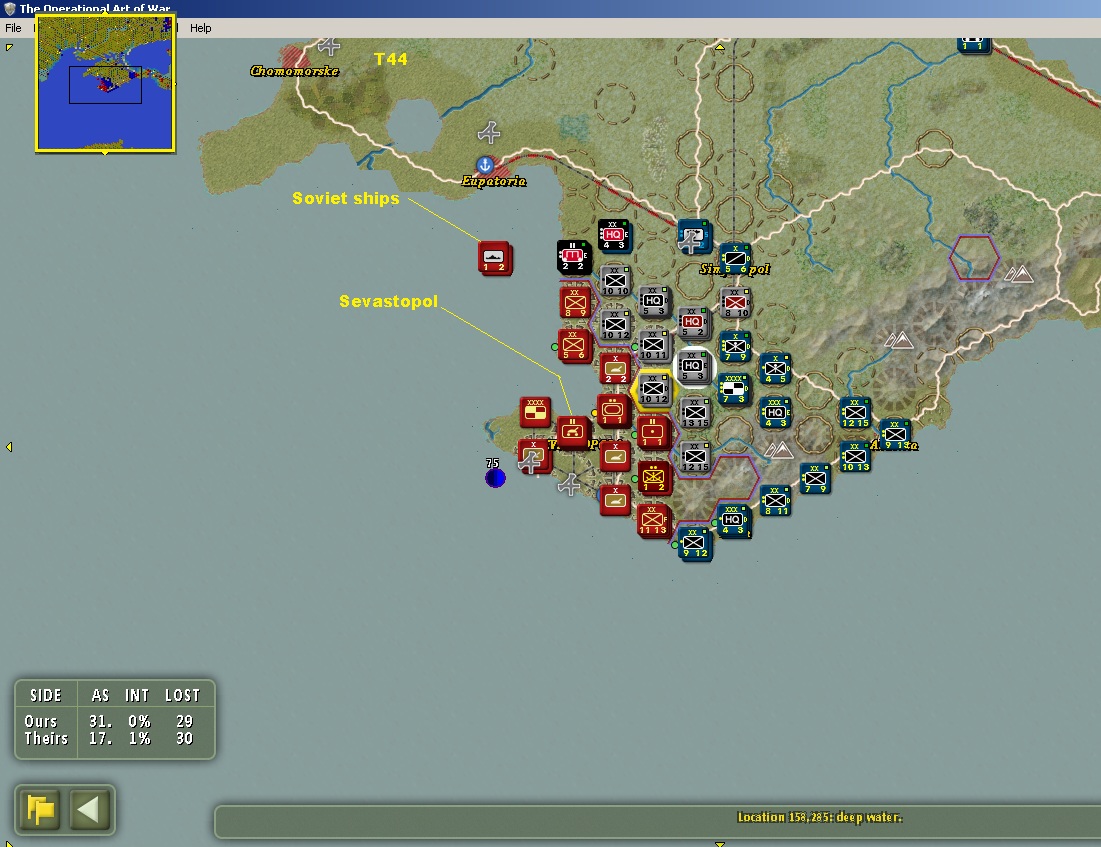
Task: Select the gray unit with red symbol 8 10
Action: coord(734,303)
